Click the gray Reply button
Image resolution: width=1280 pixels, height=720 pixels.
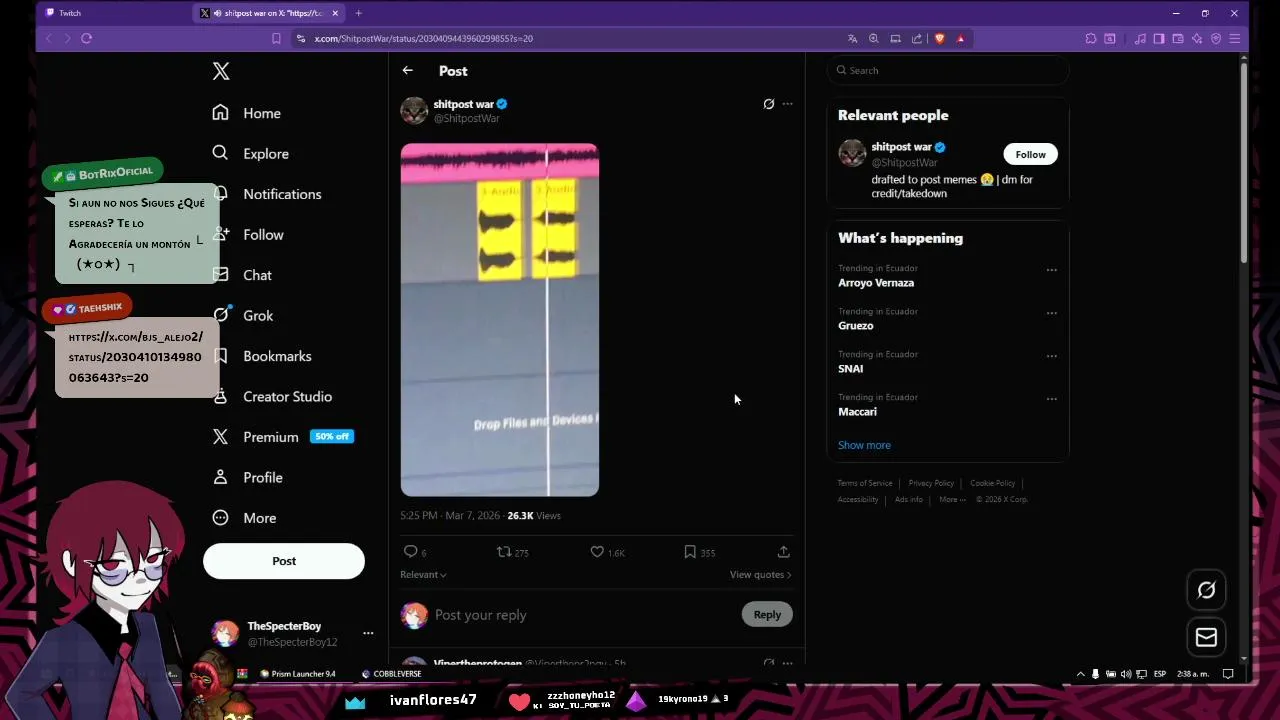[767, 614]
